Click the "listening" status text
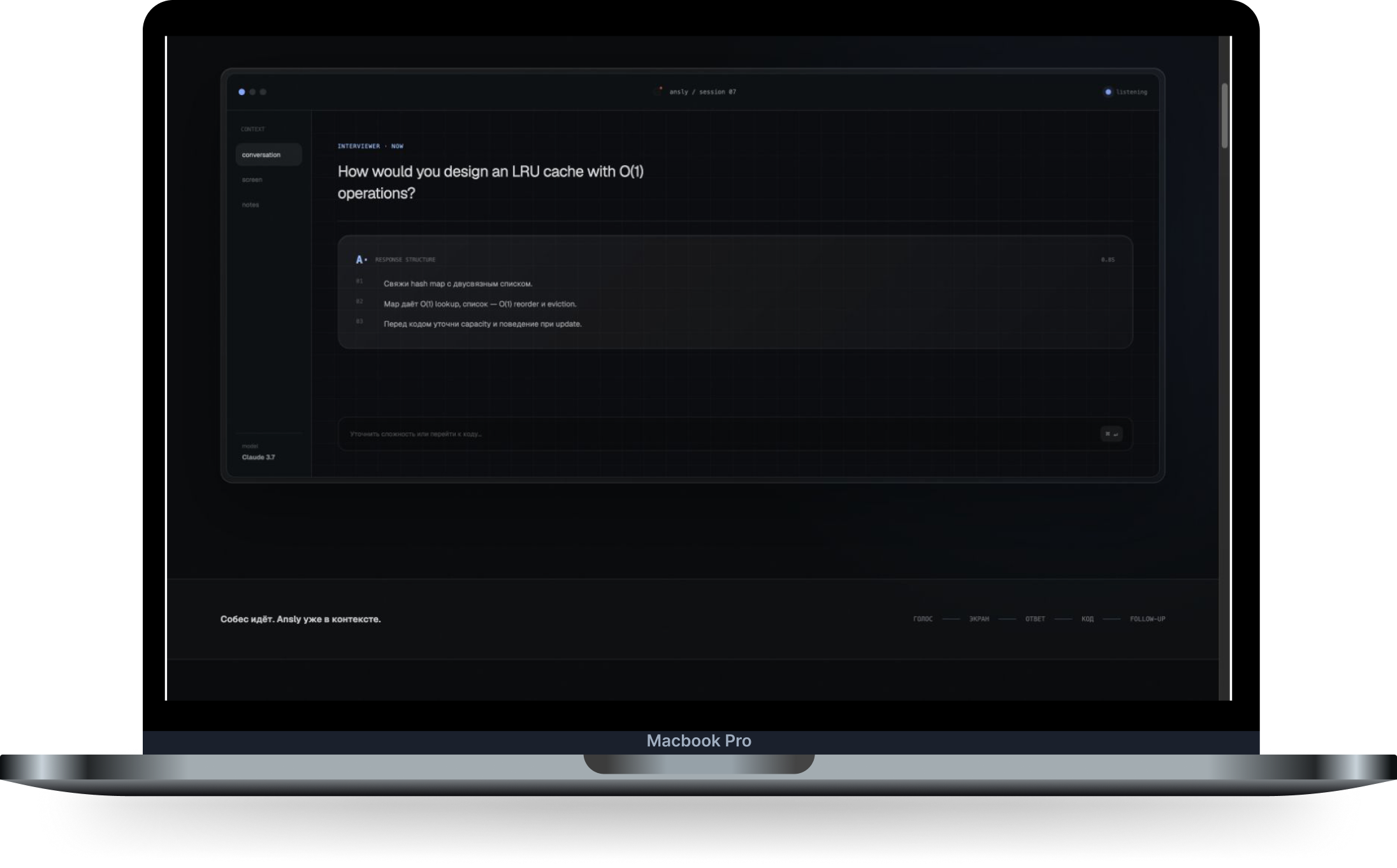 click(x=1131, y=92)
